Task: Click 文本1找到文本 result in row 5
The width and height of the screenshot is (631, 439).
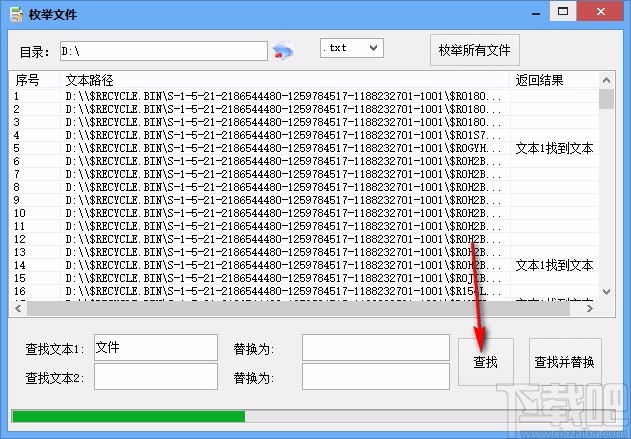Action: [555, 148]
